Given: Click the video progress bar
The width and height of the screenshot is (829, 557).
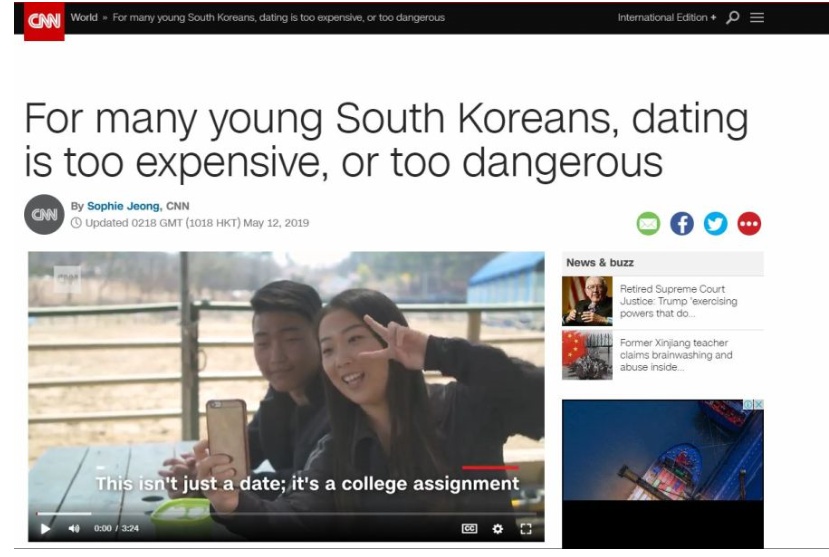Looking at the screenshot, I should tap(286, 513).
